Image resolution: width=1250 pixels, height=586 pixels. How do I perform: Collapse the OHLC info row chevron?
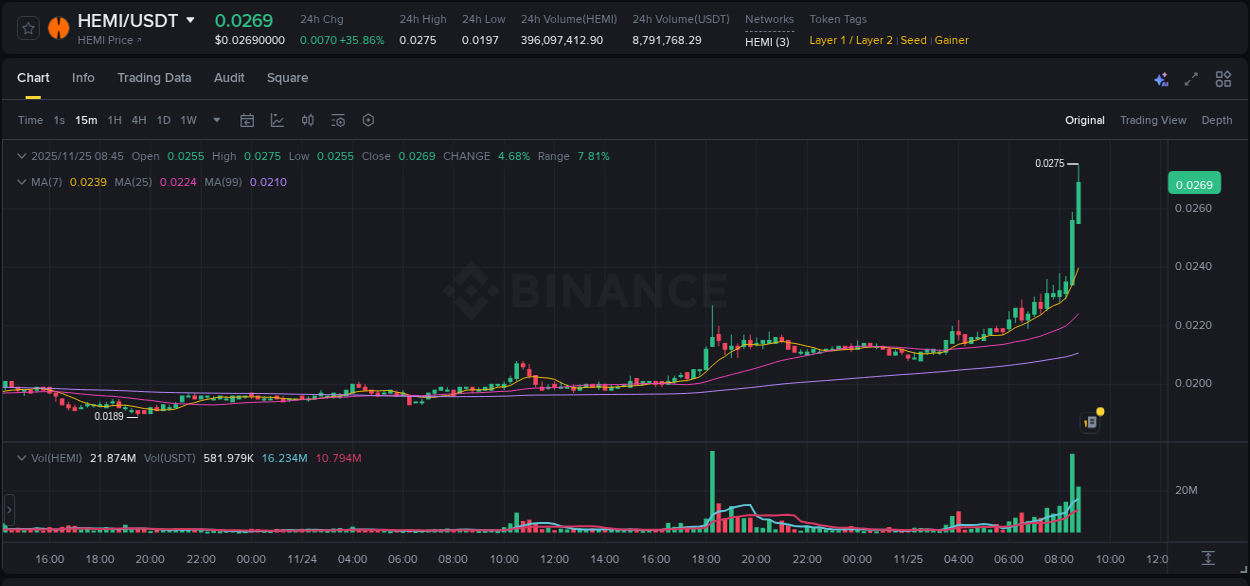point(21,156)
